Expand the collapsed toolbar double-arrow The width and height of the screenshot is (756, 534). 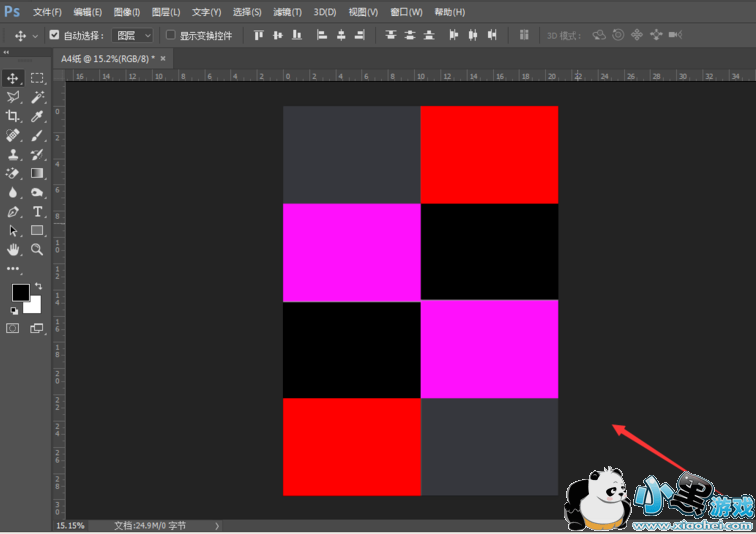7,54
